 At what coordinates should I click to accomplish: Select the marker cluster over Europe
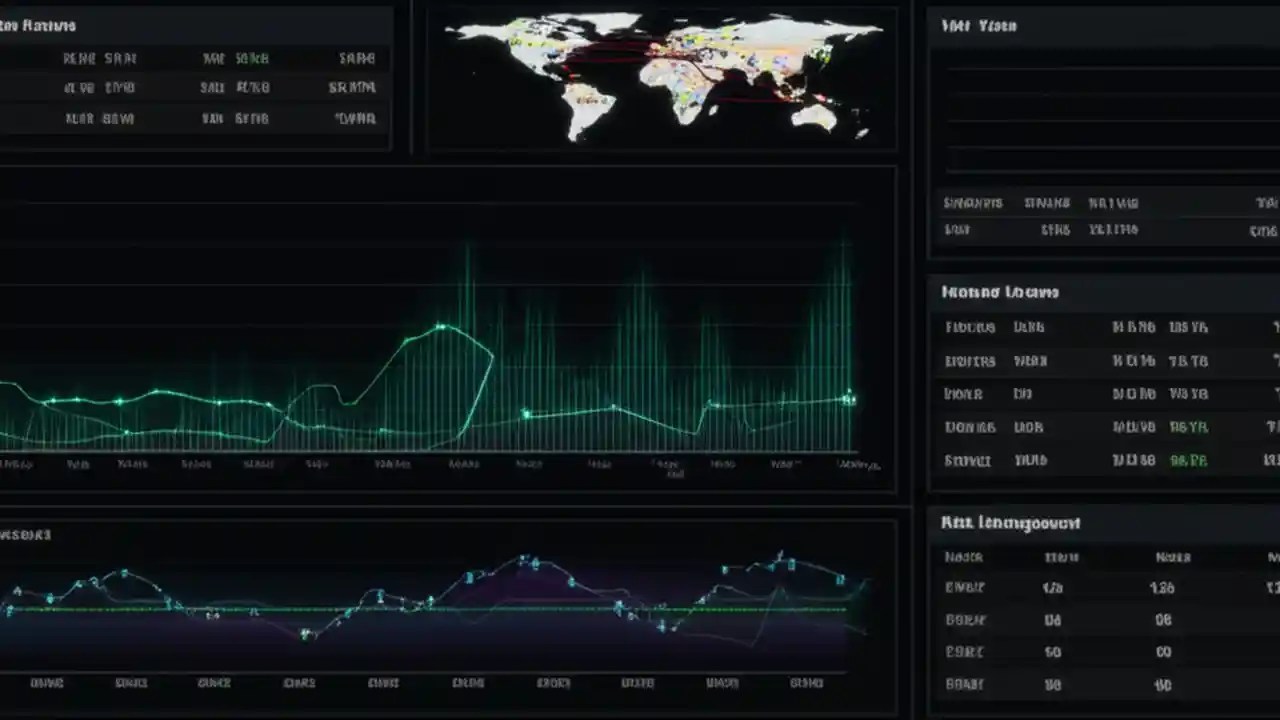[x=690, y=42]
